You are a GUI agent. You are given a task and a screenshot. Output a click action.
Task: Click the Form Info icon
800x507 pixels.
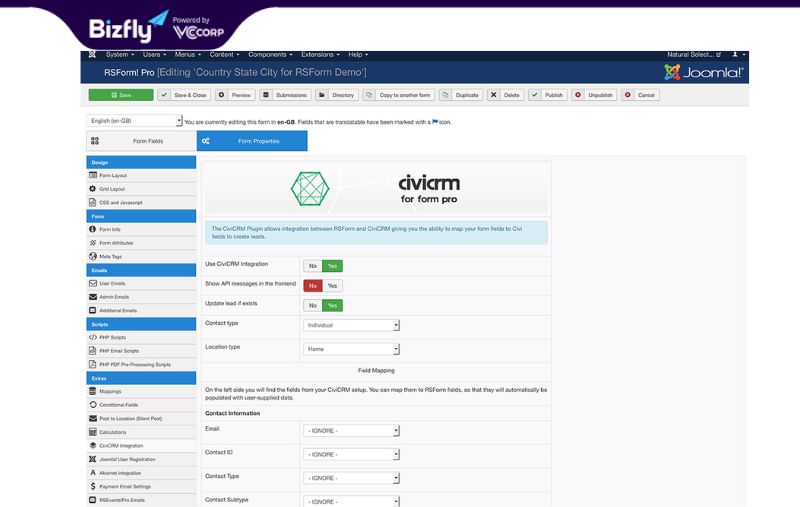[93, 230]
